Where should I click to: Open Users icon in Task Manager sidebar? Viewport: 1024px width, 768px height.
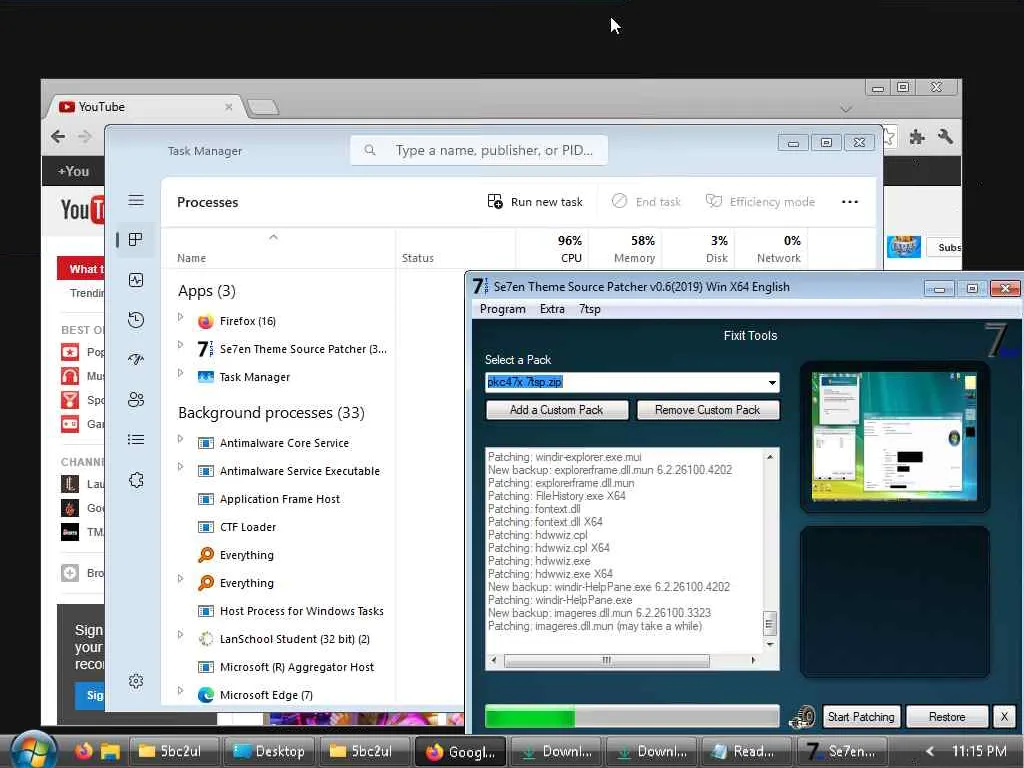coord(136,400)
